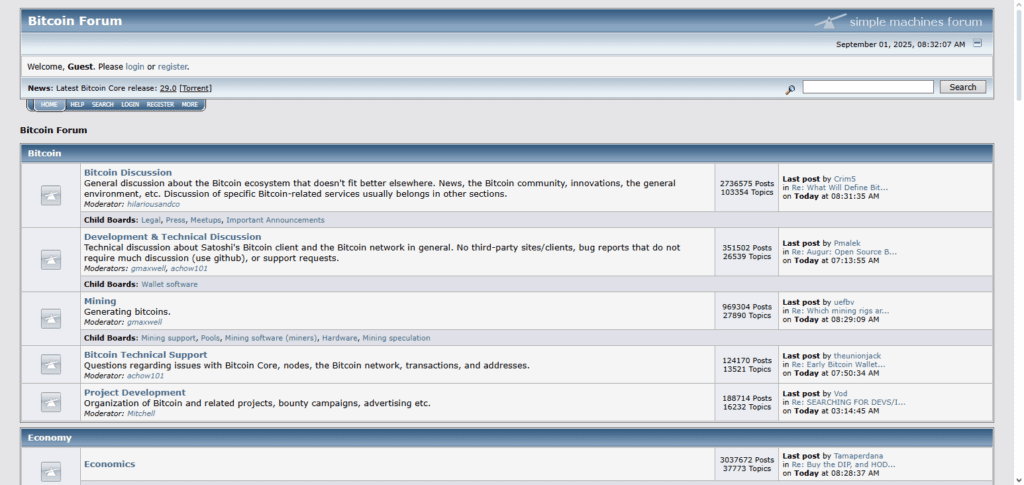Click the Bitcoin Discussion board status icon

pos(51,195)
